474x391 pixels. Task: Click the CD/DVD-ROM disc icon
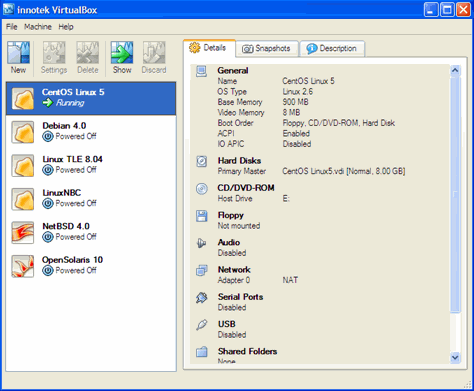pos(202,189)
